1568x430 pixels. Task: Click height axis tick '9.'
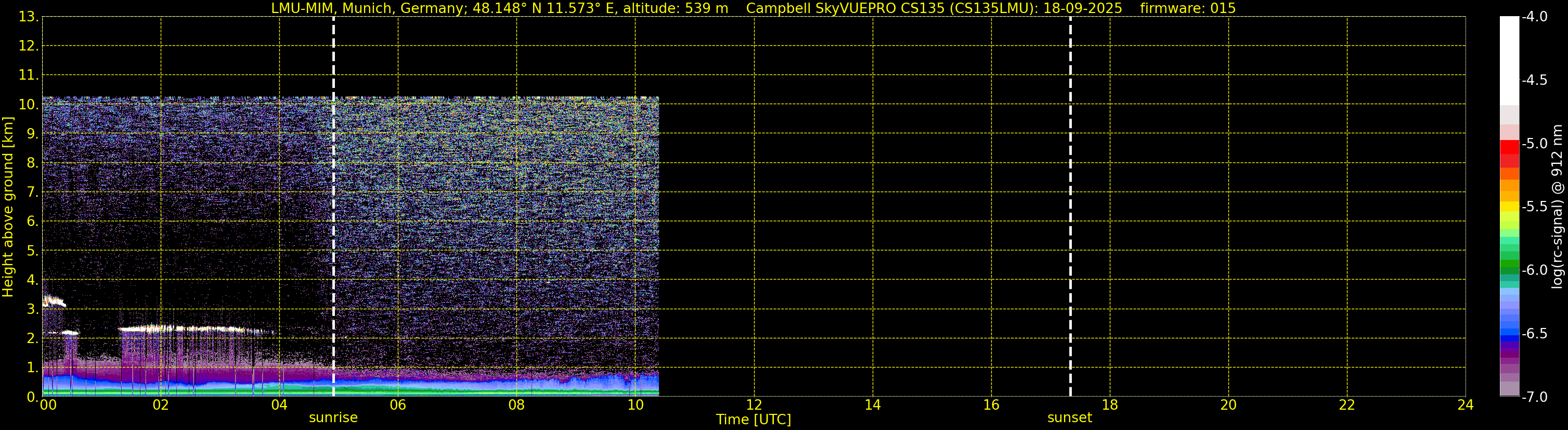pos(32,134)
